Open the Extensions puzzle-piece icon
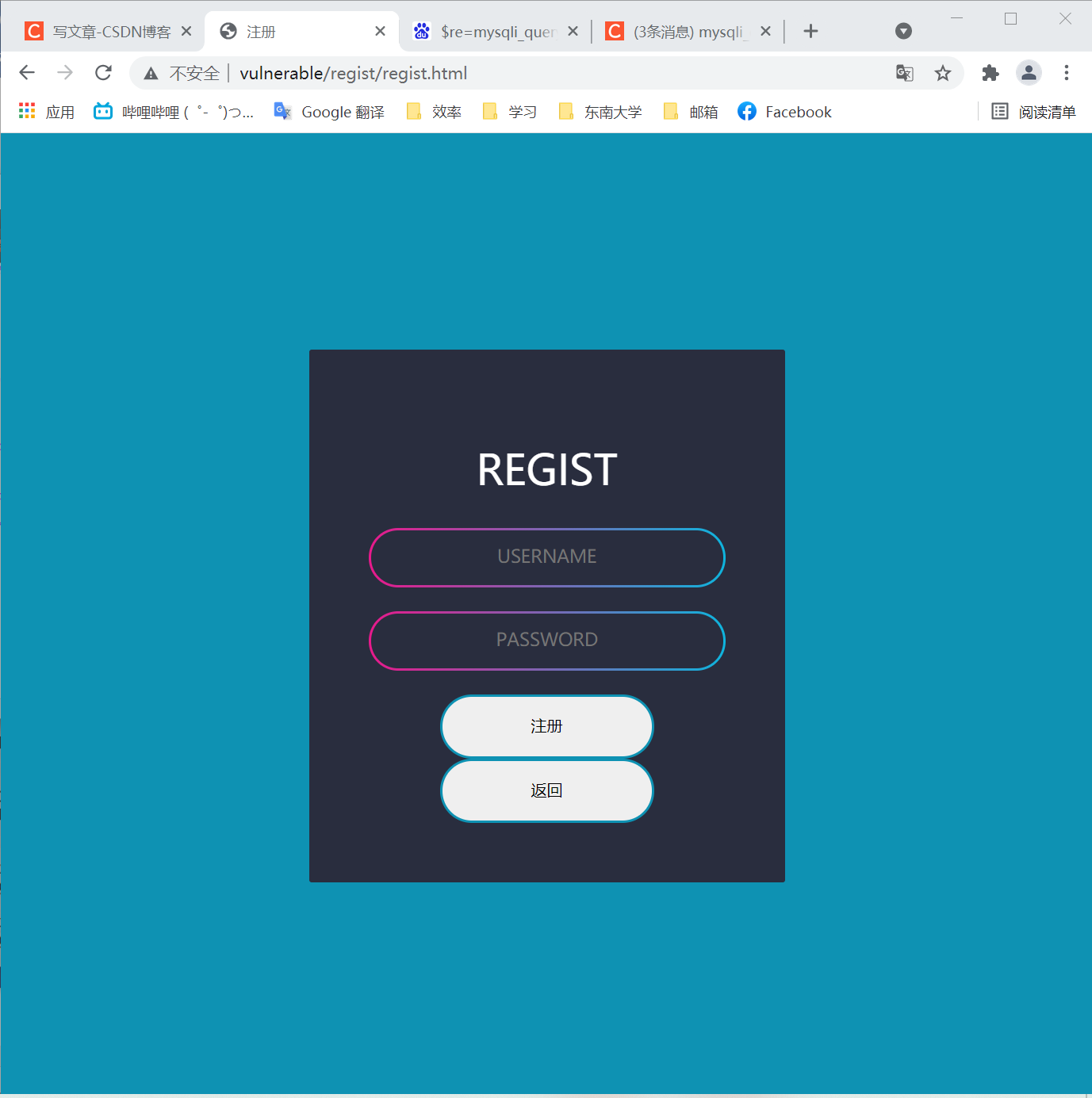The width and height of the screenshot is (1092, 1098). coord(990,73)
